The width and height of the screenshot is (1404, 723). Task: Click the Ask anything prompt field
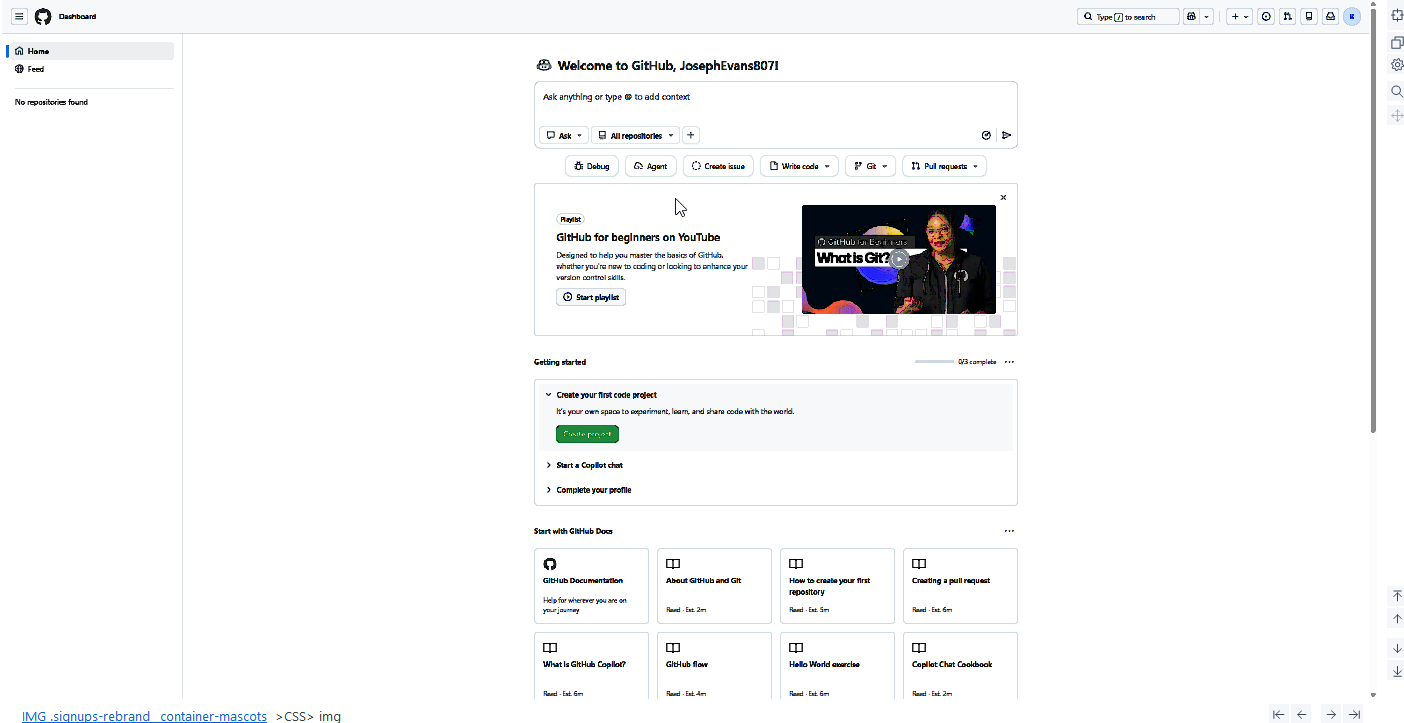pyautogui.click(x=775, y=97)
